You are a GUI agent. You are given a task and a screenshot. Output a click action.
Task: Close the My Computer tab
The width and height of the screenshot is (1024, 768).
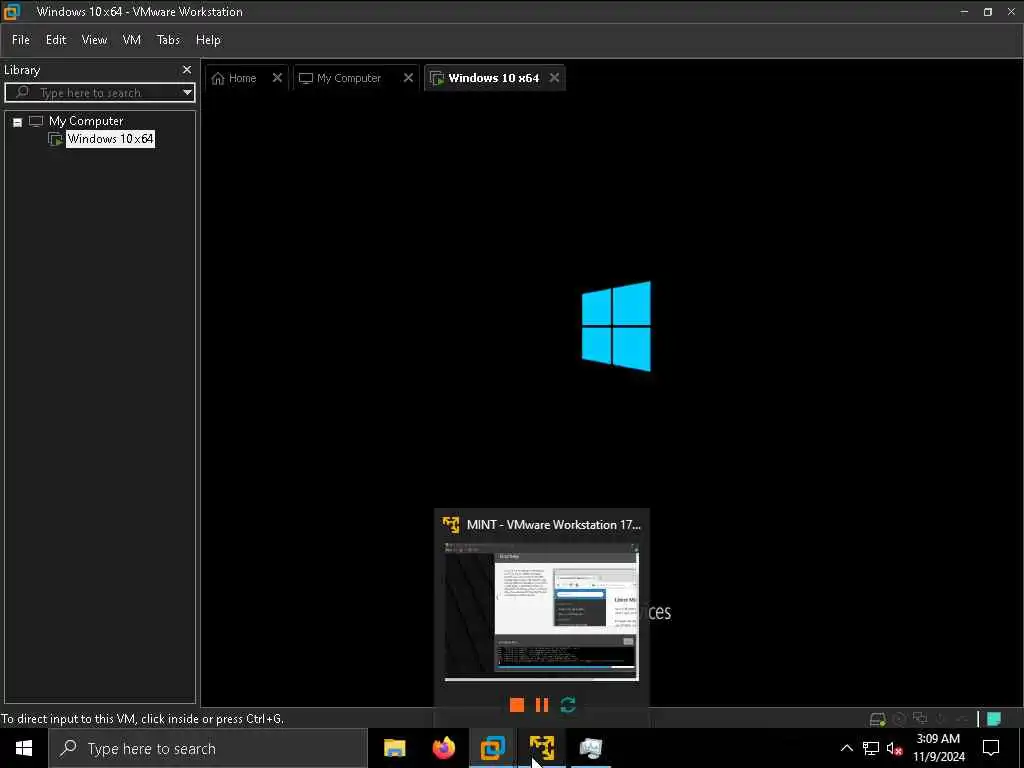[x=408, y=78]
